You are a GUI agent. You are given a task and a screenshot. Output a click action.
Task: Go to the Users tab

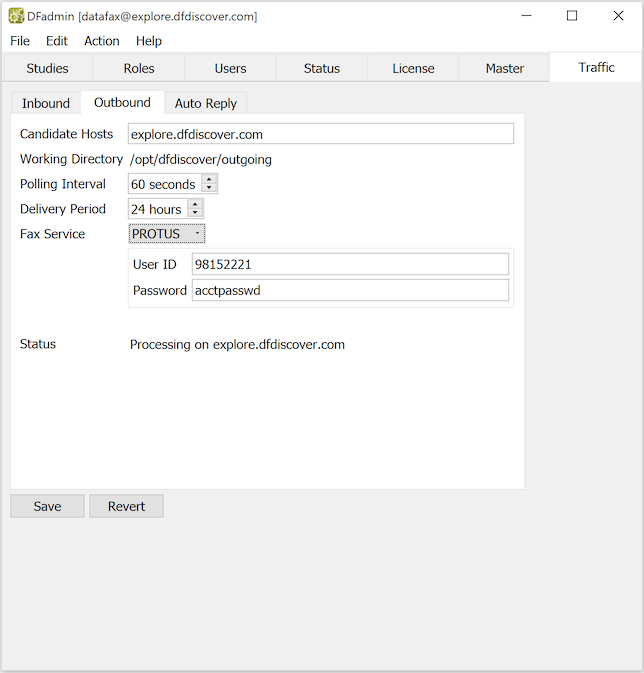point(230,68)
